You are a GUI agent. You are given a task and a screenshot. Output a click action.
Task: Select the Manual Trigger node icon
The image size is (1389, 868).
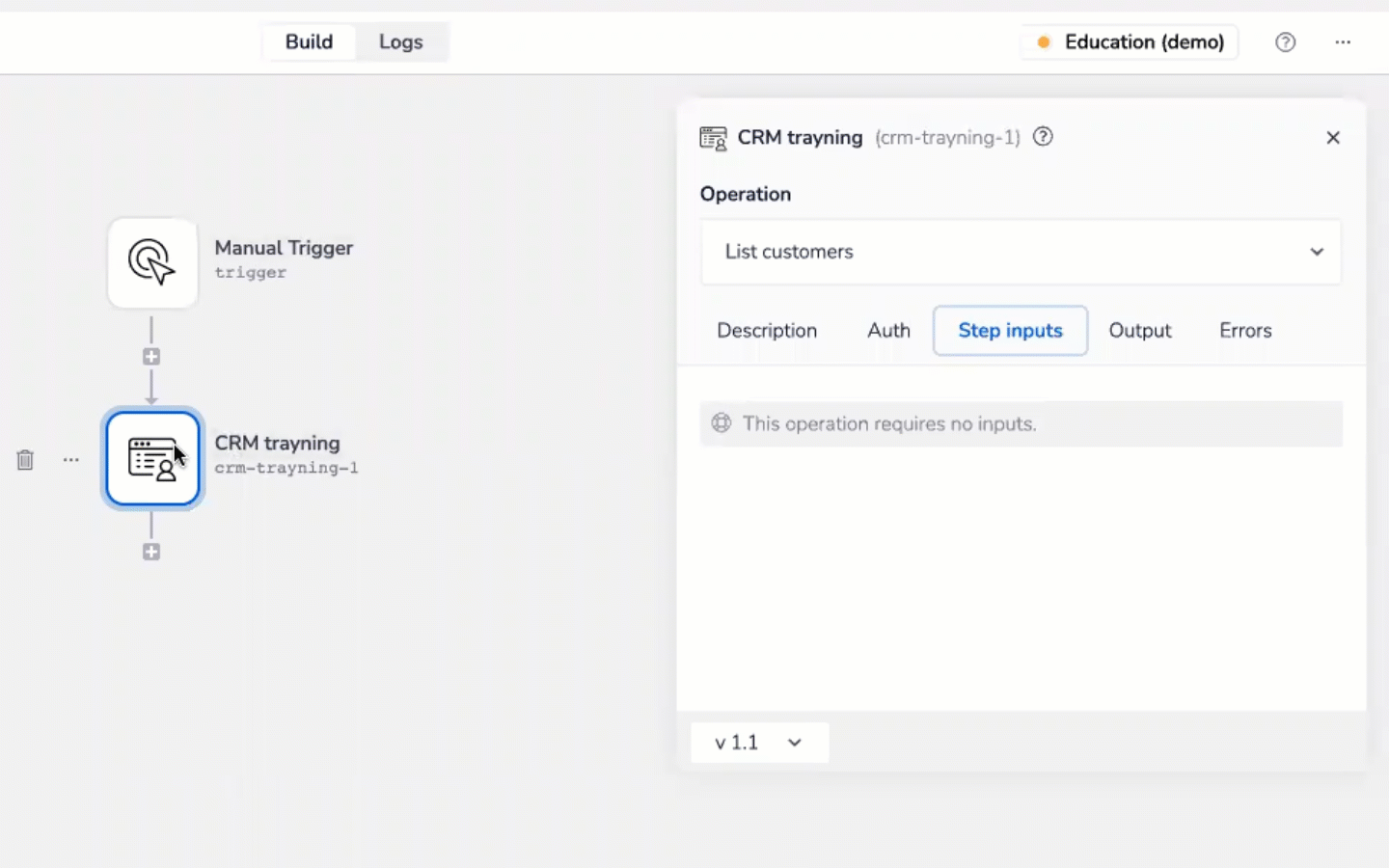(x=152, y=262)
